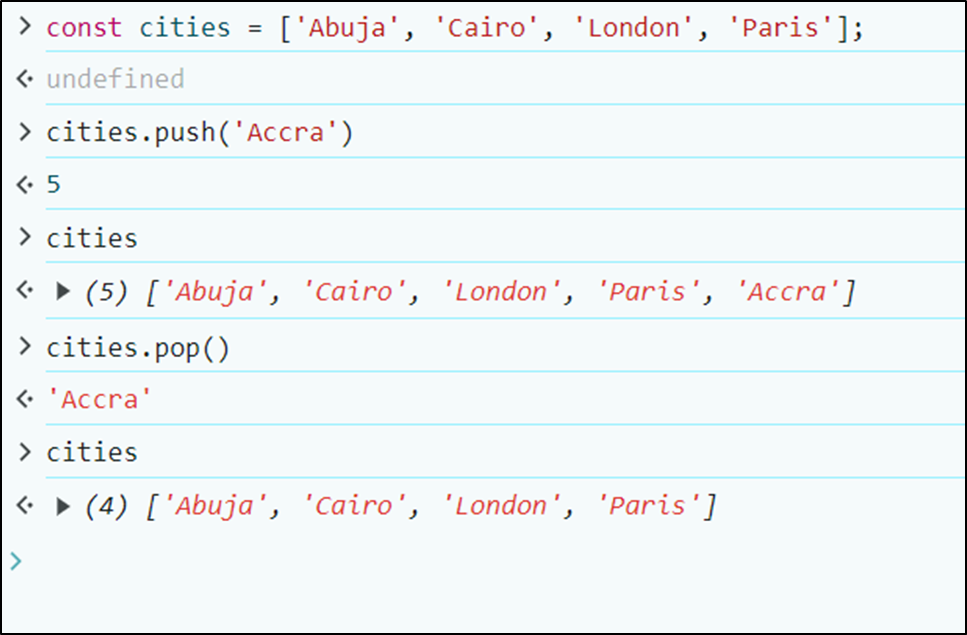Click the output arrow beside undefined
This screenshot has height=635, width=967.
[x=24, y=79]
